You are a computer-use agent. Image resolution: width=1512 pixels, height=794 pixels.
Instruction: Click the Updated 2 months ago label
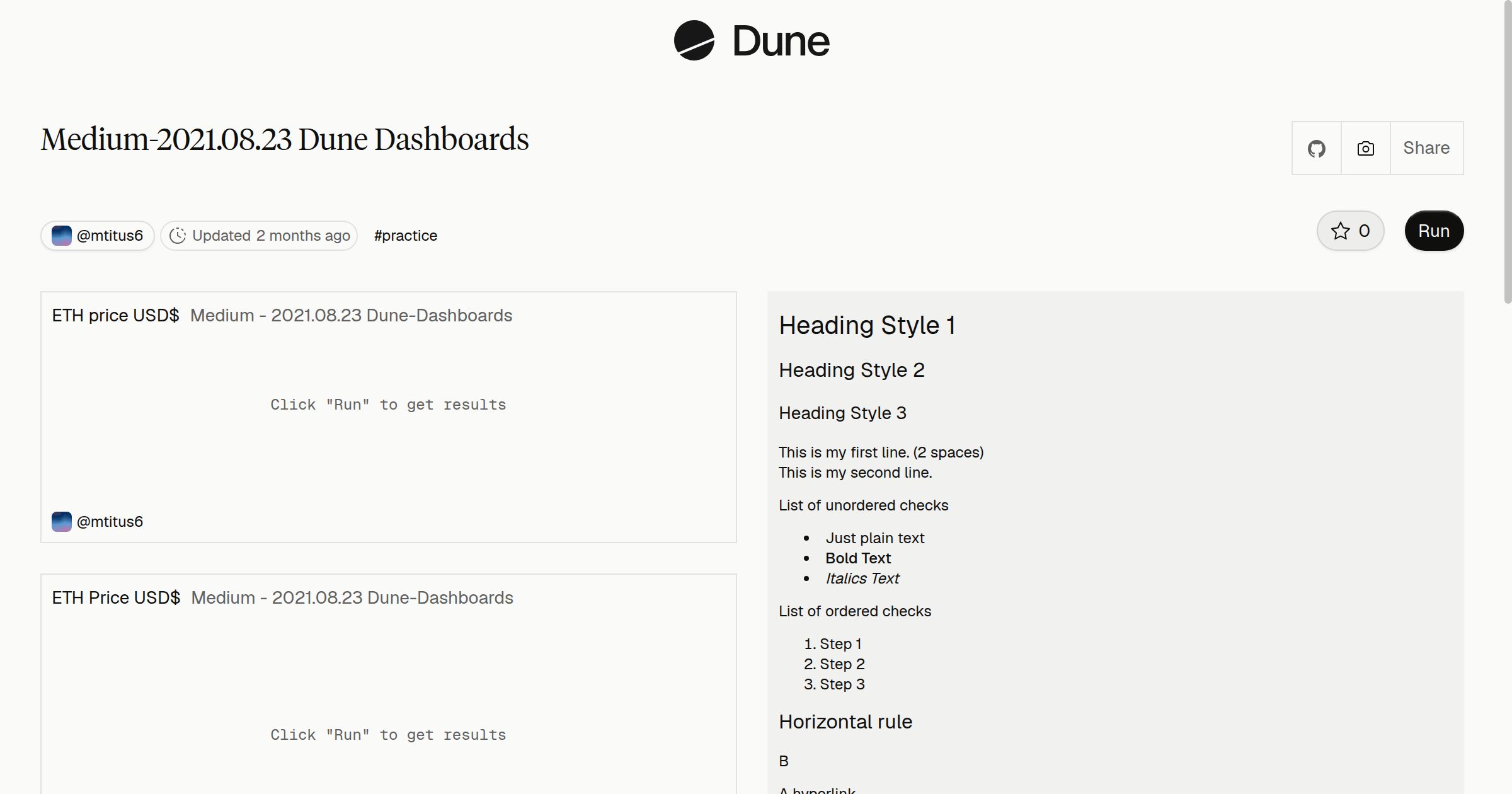pos(271,236)
